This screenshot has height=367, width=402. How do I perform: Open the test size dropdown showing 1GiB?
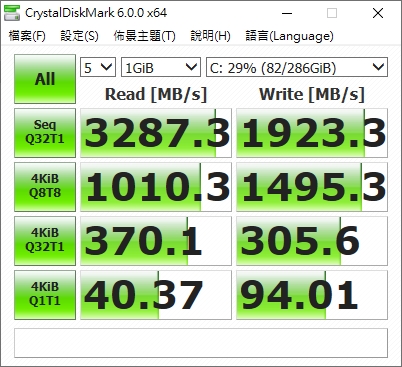[x=161, y=67]
